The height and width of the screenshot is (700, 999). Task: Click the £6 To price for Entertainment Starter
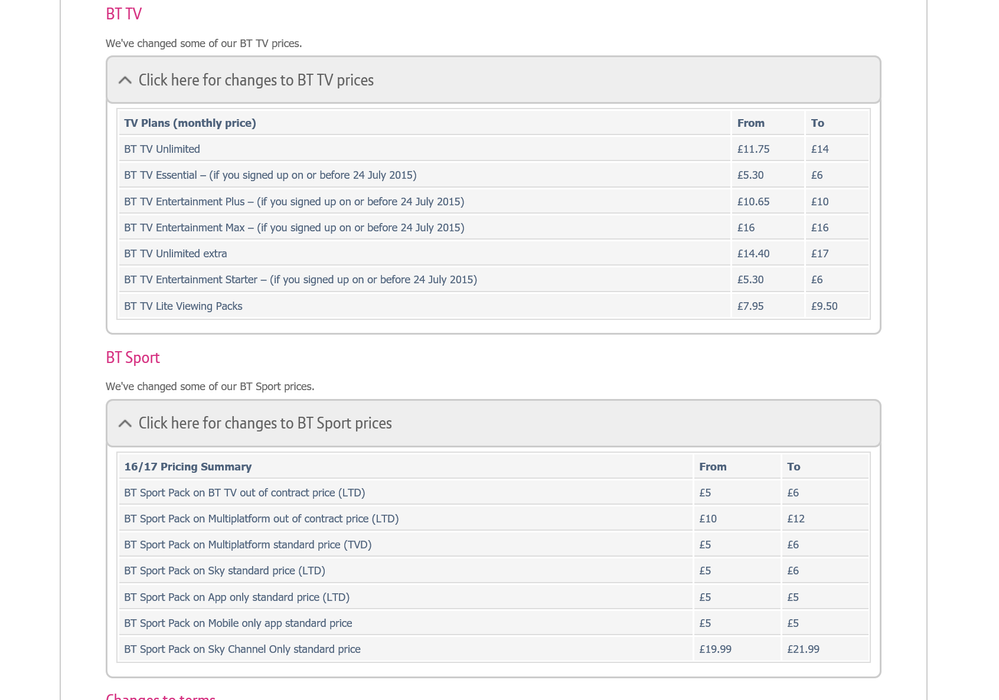[817, 280]
